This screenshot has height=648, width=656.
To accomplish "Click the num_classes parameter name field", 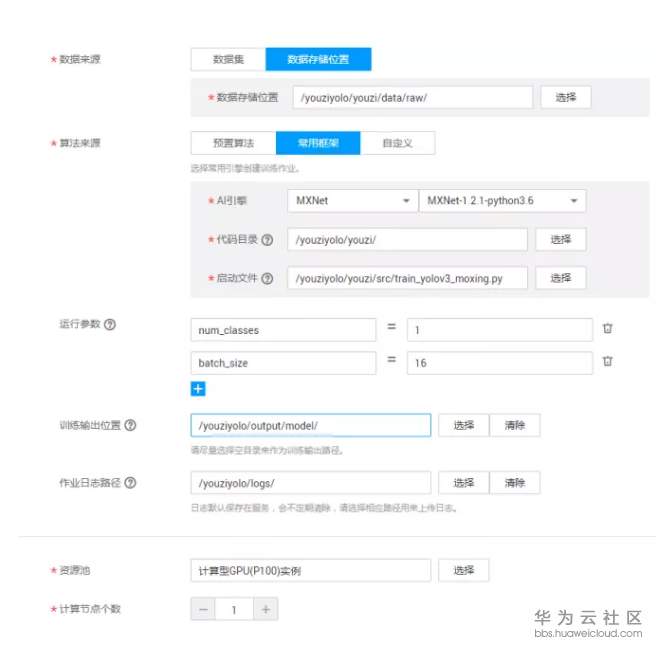I will pyautogui.click(x=283, y=330).
